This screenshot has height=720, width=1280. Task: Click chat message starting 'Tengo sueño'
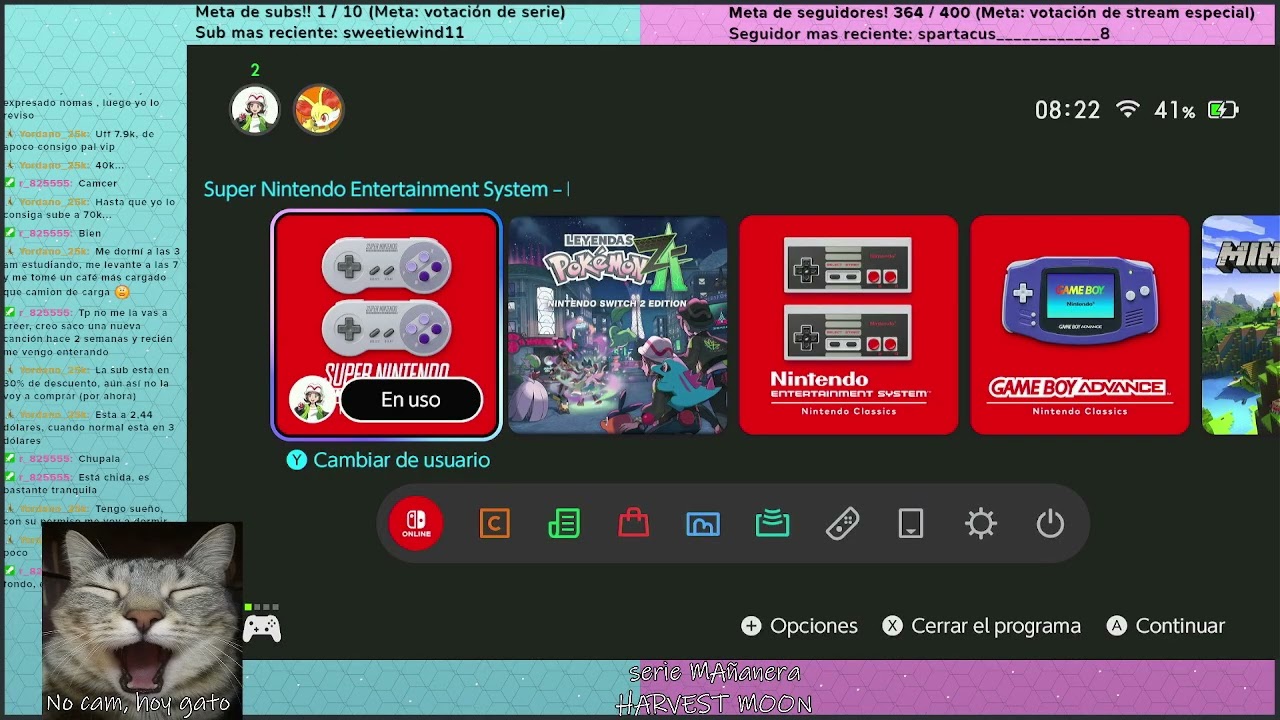pyautogui.click(x=85, y=515)
